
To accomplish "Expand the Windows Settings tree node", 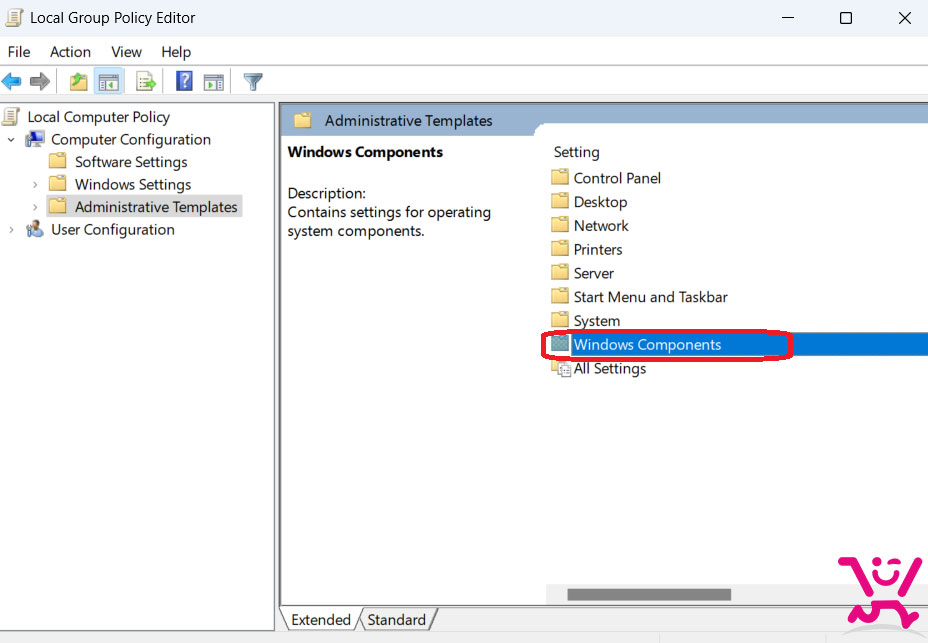I will 35,185.
